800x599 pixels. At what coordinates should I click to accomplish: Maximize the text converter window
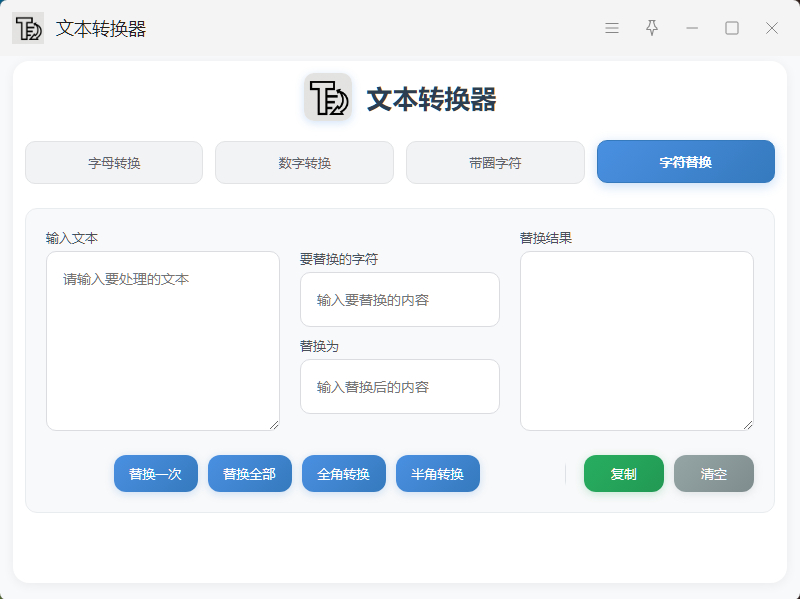click(x=732, y=28)
